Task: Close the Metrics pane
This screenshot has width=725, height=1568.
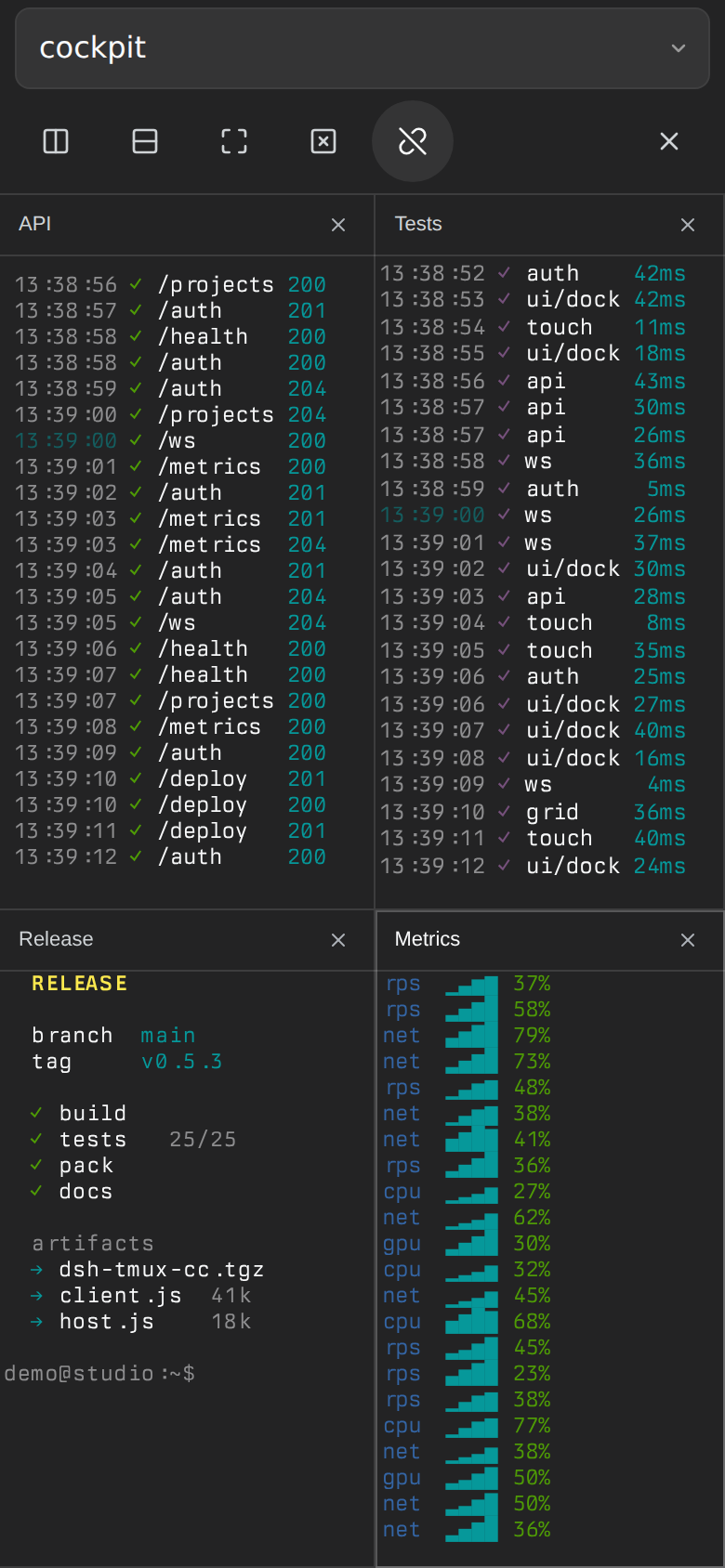Action: coord(688,940)
